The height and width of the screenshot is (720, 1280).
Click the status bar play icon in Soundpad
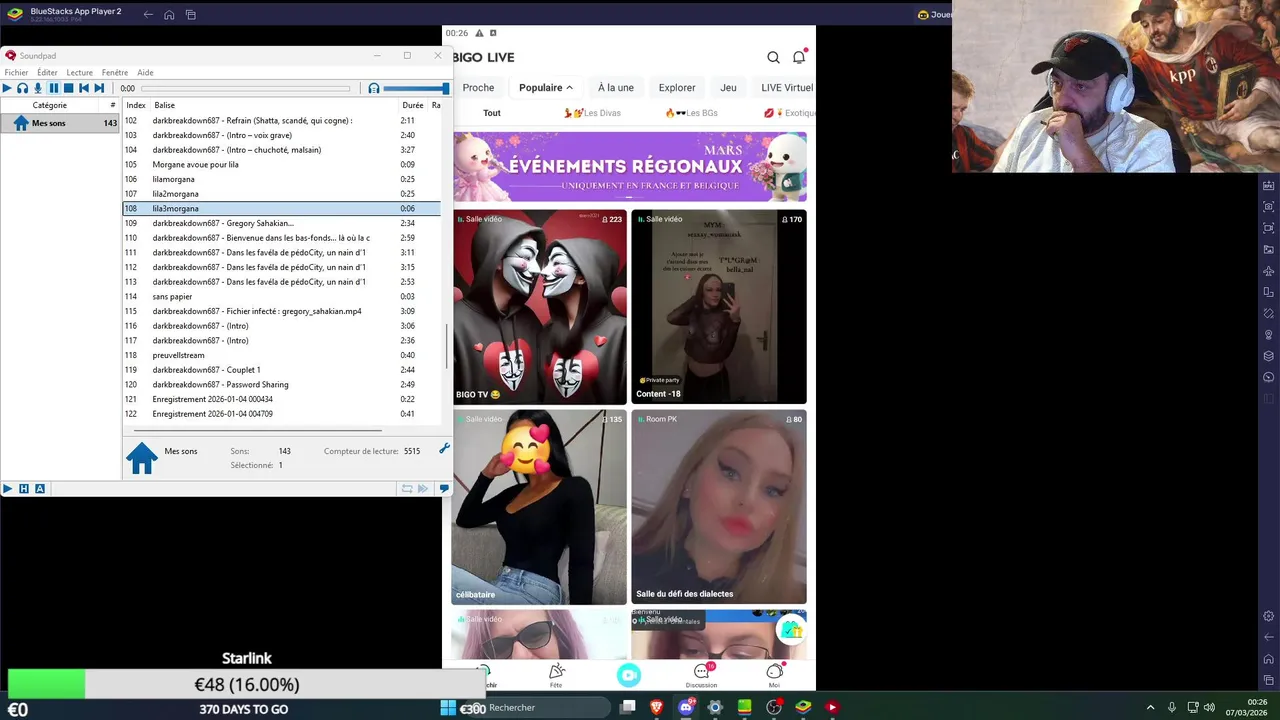point(8,489)
